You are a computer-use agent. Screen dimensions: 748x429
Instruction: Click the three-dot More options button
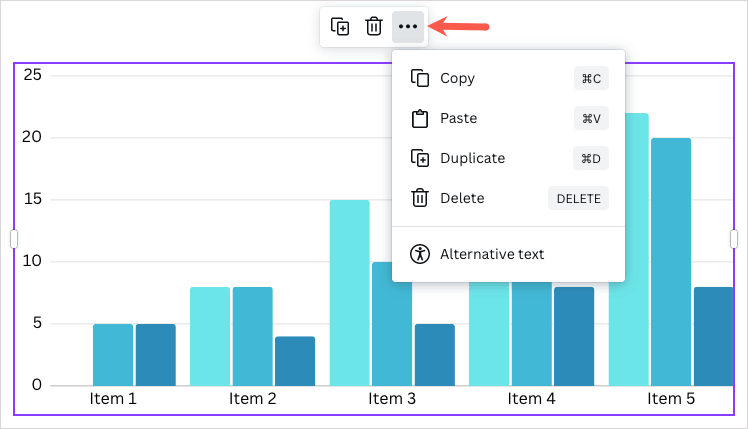click(x=408, y=27)
